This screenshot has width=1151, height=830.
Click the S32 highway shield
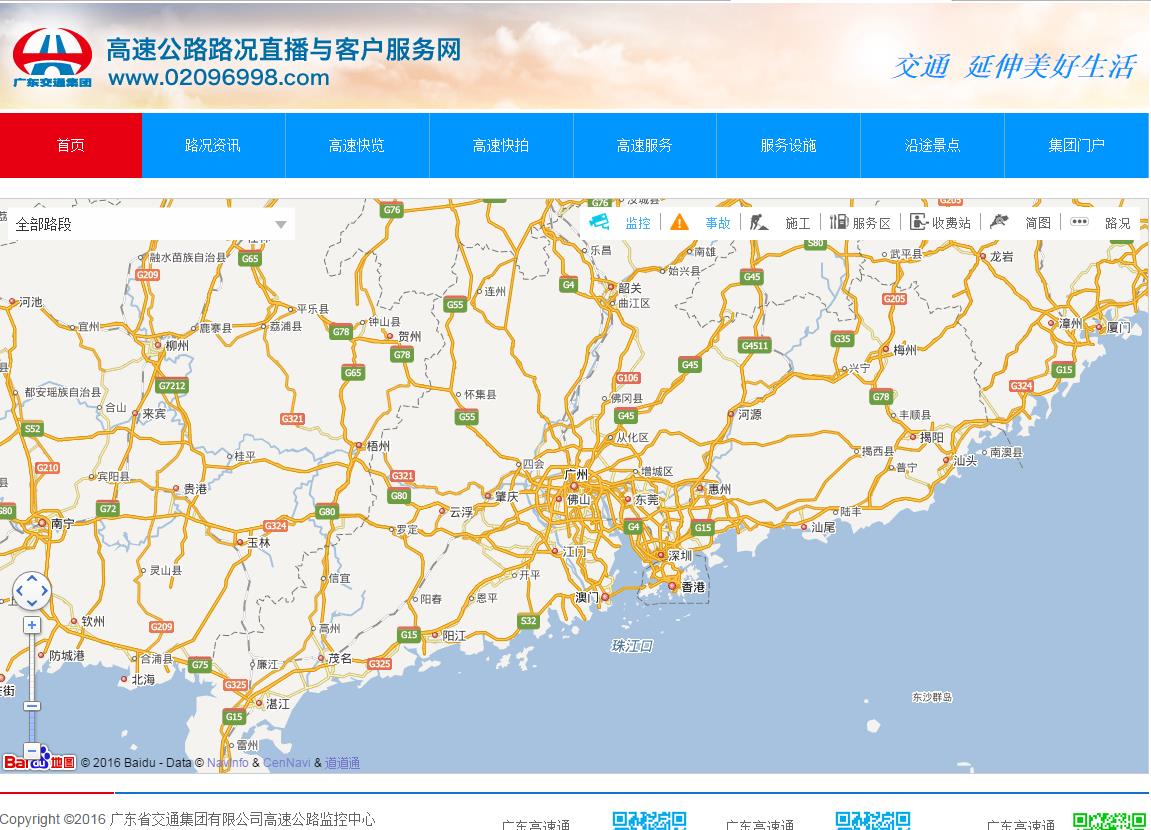pyautogui.click(x=529, y=621)
